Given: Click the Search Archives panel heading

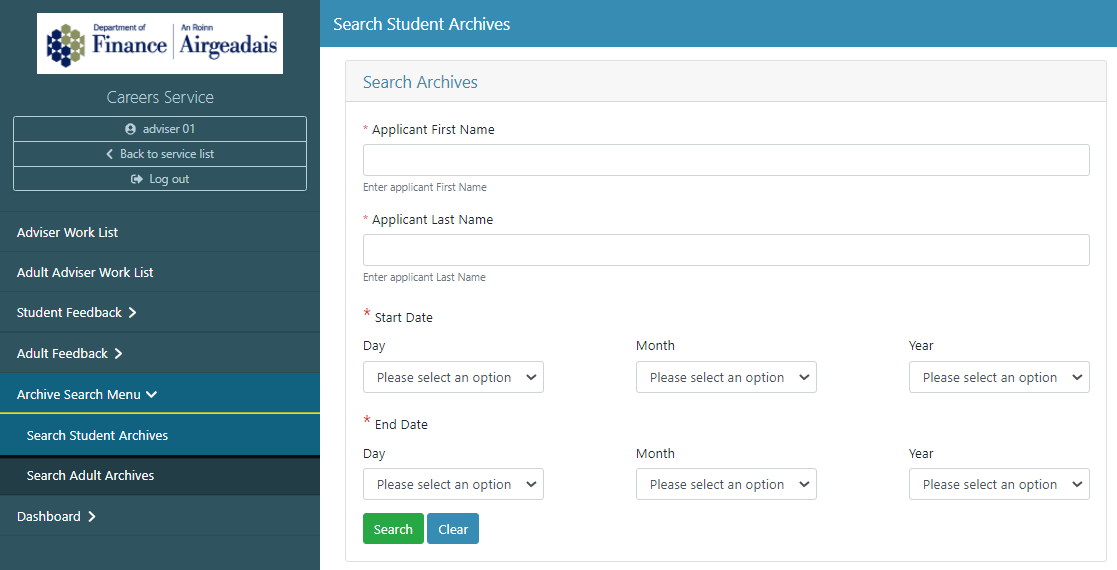Looking at the screenshot, I should click(x=420, y=82).
